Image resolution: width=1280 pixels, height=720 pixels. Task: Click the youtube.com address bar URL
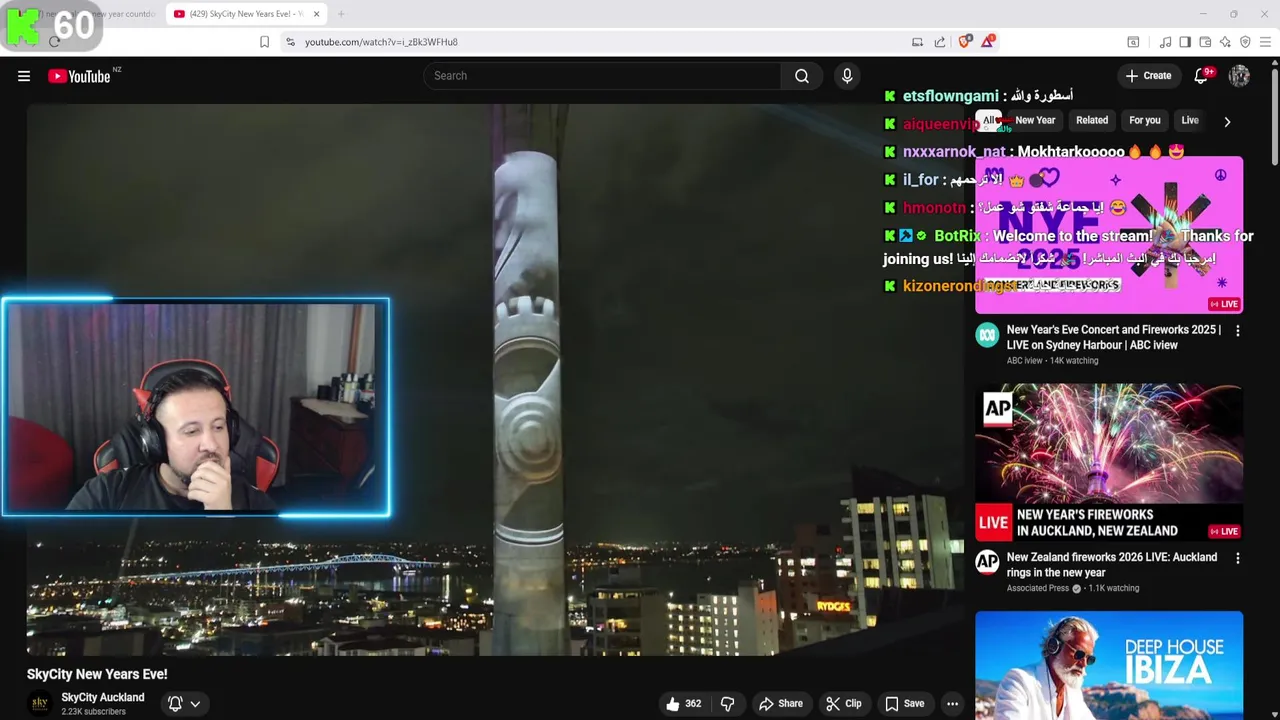point(381,42)
